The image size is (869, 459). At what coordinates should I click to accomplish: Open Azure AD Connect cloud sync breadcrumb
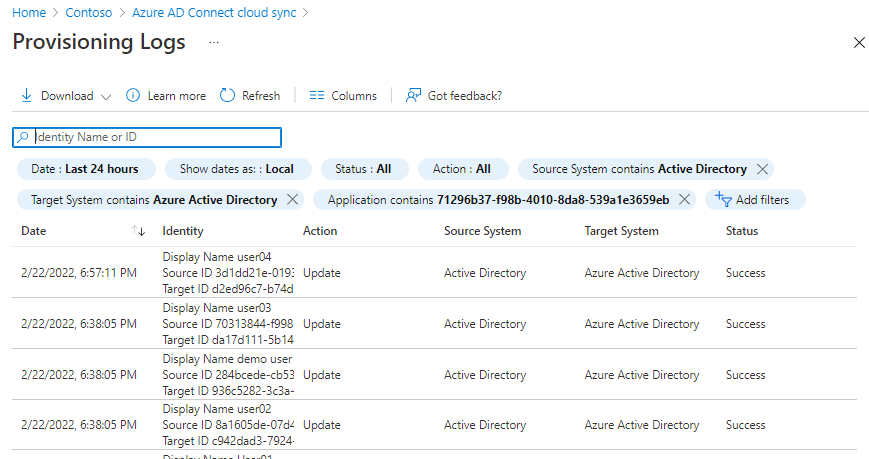(214, 13)
